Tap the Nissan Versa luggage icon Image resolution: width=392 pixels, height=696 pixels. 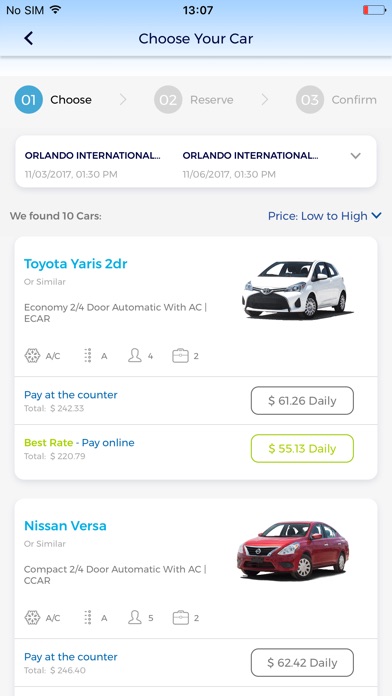pyautogui.click(x=180, y=618)
